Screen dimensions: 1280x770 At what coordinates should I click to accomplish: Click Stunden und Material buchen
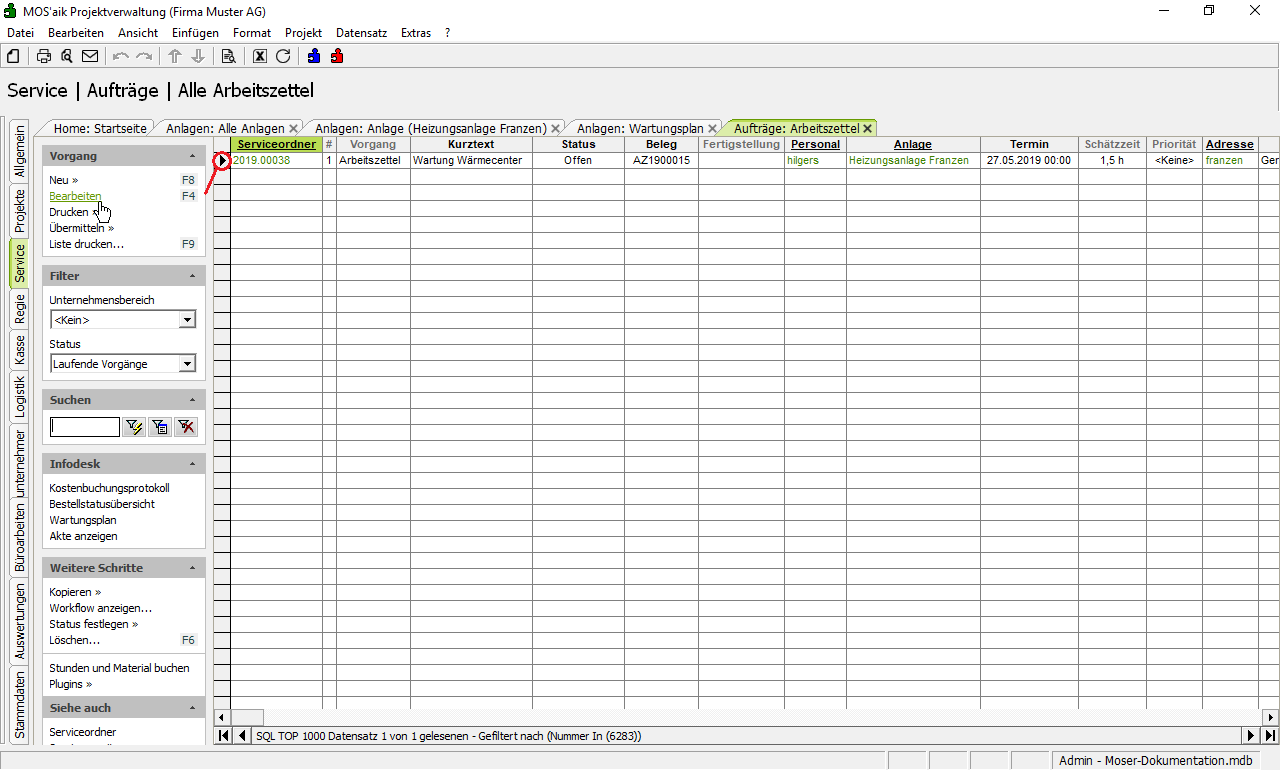119,668
